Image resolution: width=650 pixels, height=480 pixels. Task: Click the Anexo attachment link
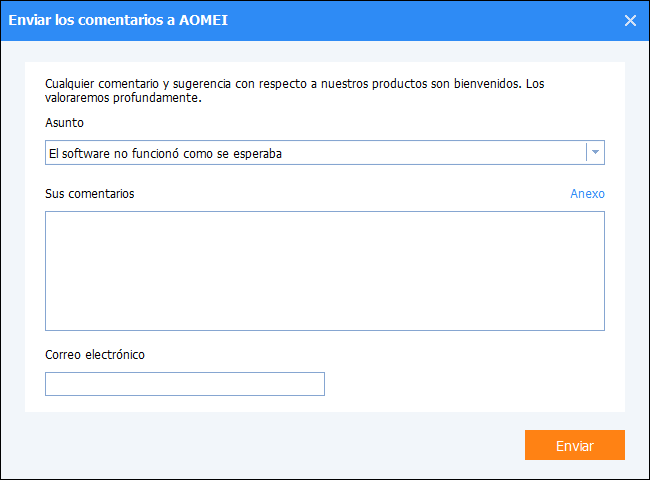point(587,194)
